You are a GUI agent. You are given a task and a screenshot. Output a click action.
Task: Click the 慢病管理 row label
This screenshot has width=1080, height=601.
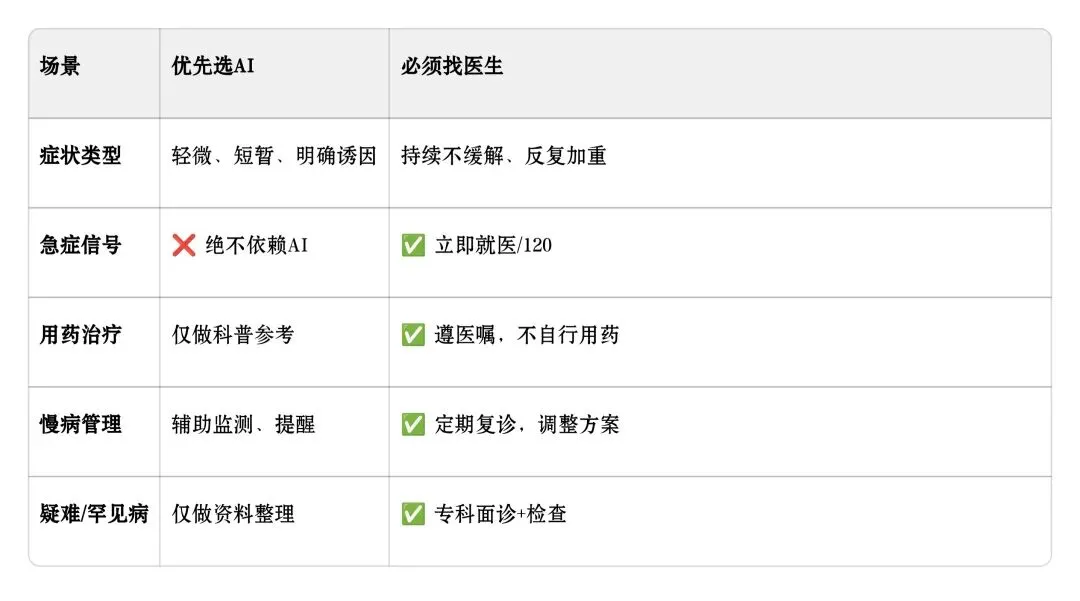[81, 424]
